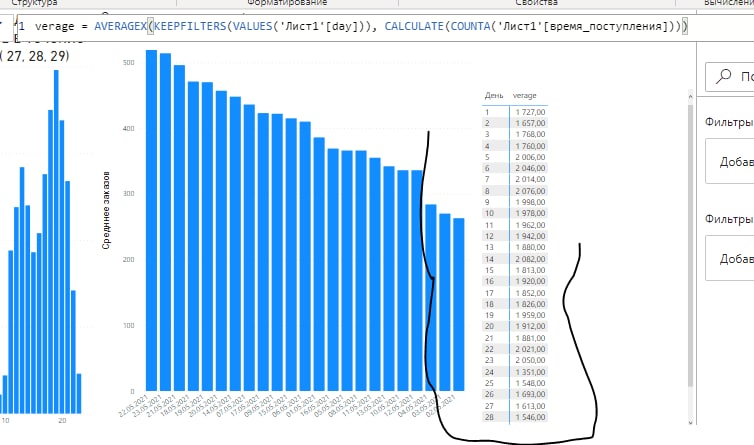754x445 pixels.
Task: Select the 18.05.2021 bar in chart
Action: click(x=193, y=236)
